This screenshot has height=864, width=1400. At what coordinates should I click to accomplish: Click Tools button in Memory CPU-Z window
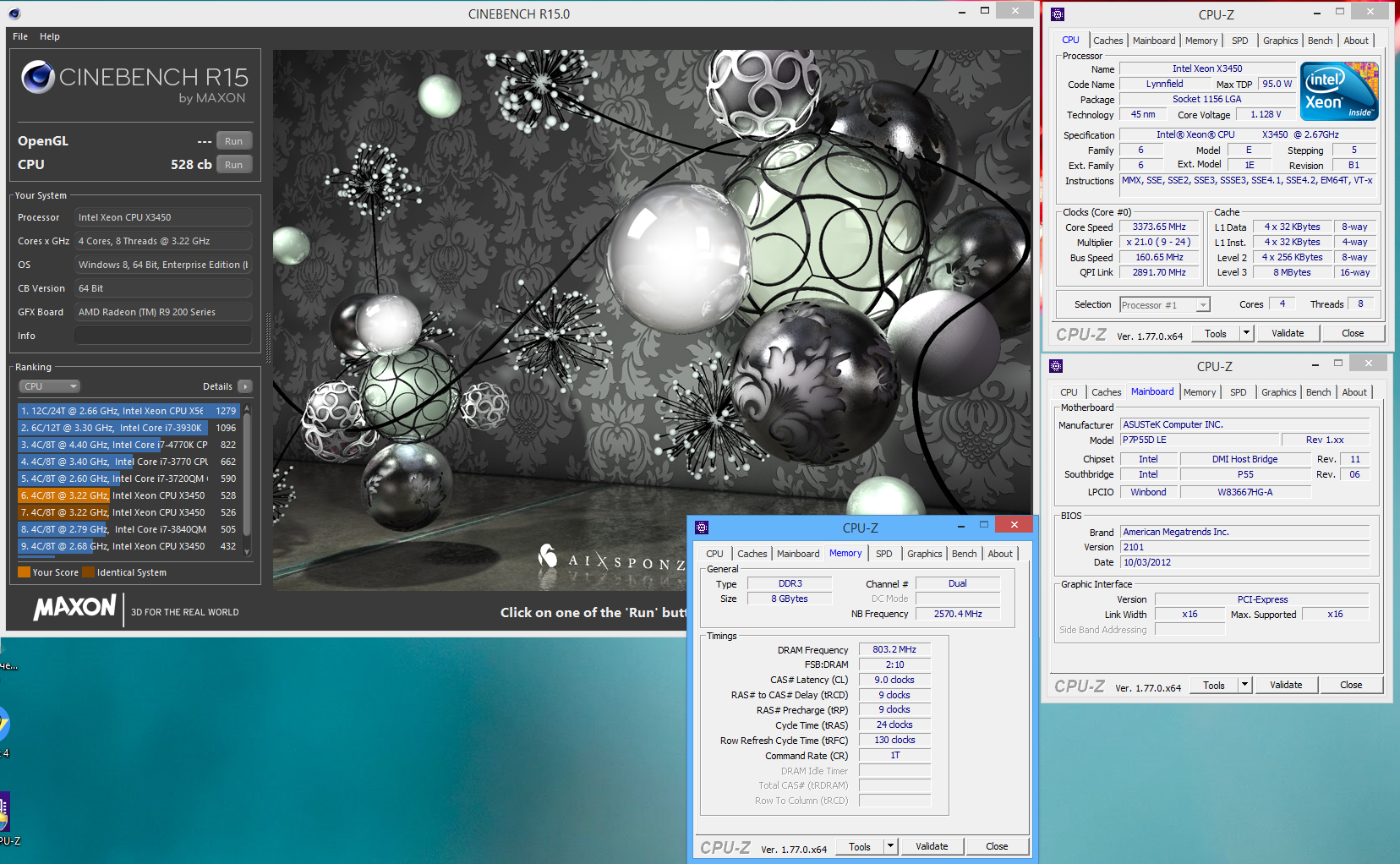[860, 846]
